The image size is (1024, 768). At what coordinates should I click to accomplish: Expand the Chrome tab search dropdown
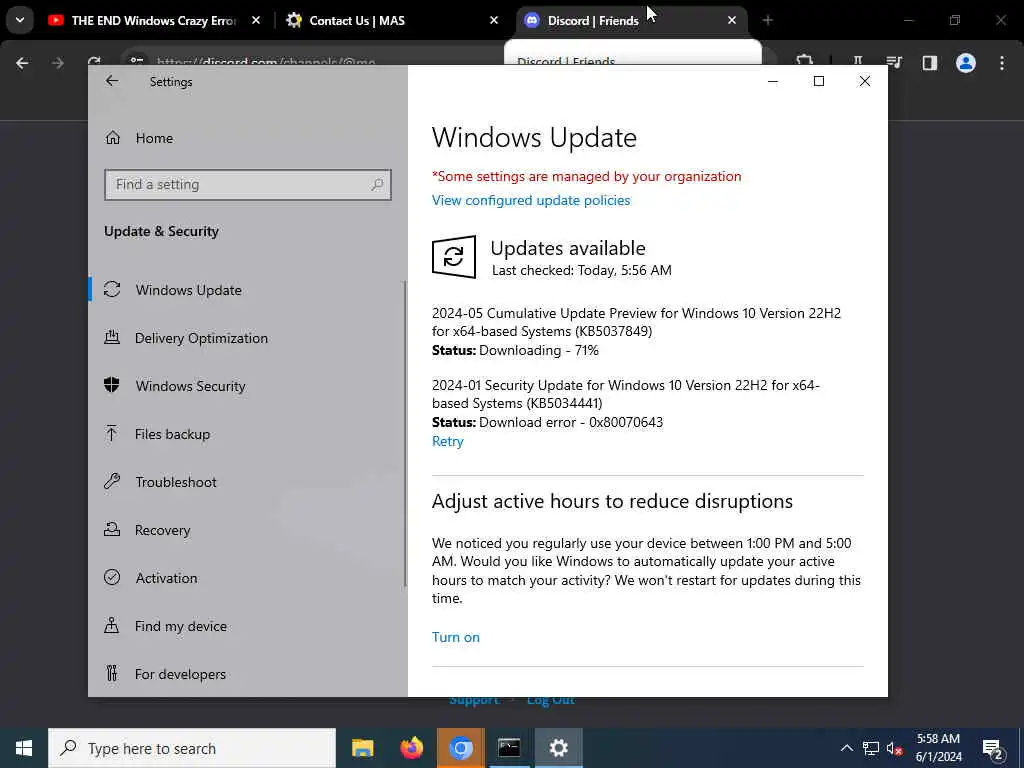pyautogui.click(x=20, y=20)
